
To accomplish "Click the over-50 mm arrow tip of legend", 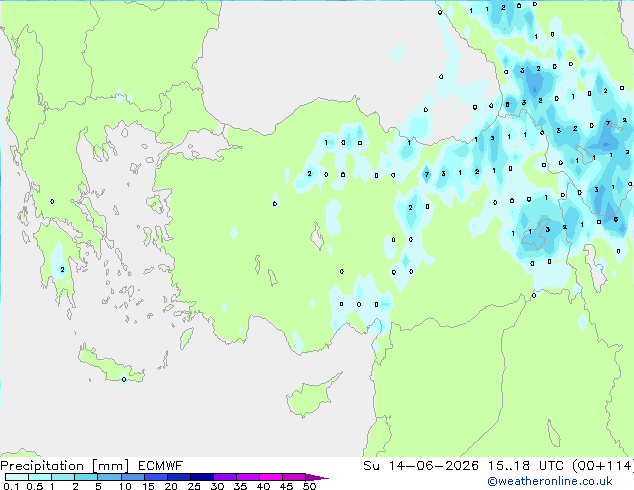I will click(x=317, y=477).
